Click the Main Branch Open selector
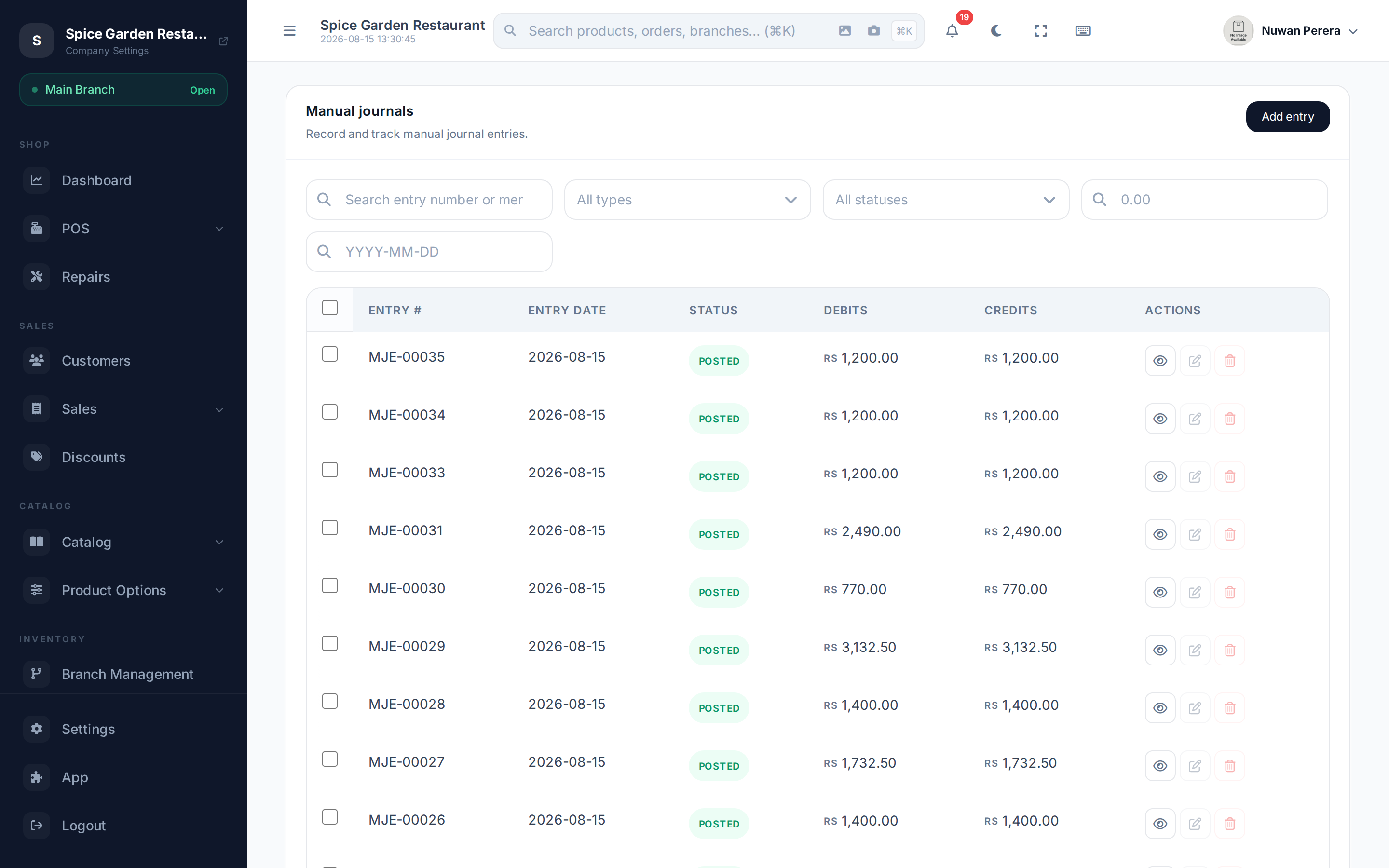 pyautogui.click(x=123, y=90)
